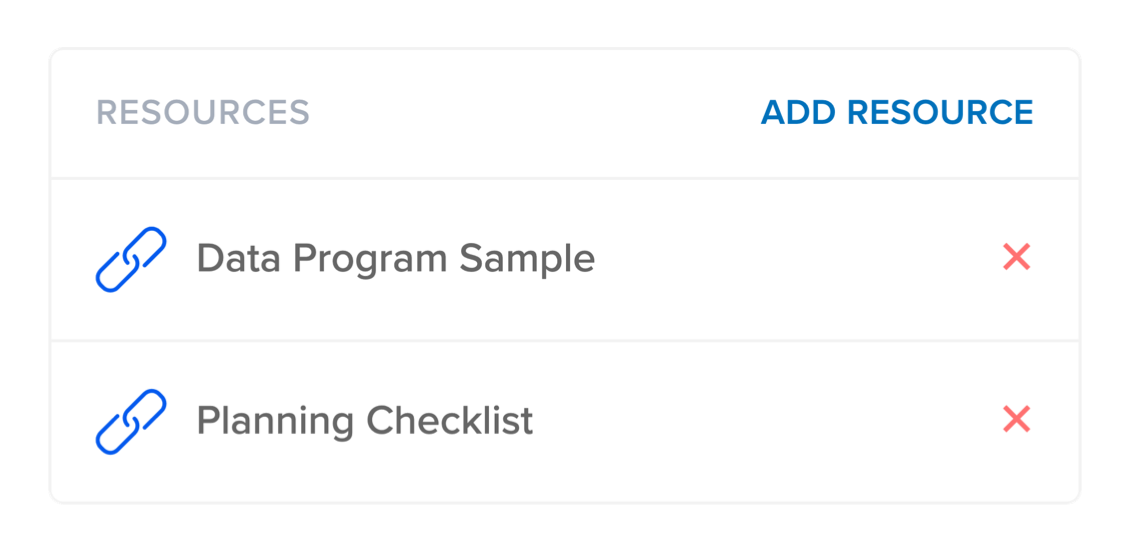Open the Data Program Sample link
Image resolution: width=1129 pixels, height=558 pixels.
395,259
